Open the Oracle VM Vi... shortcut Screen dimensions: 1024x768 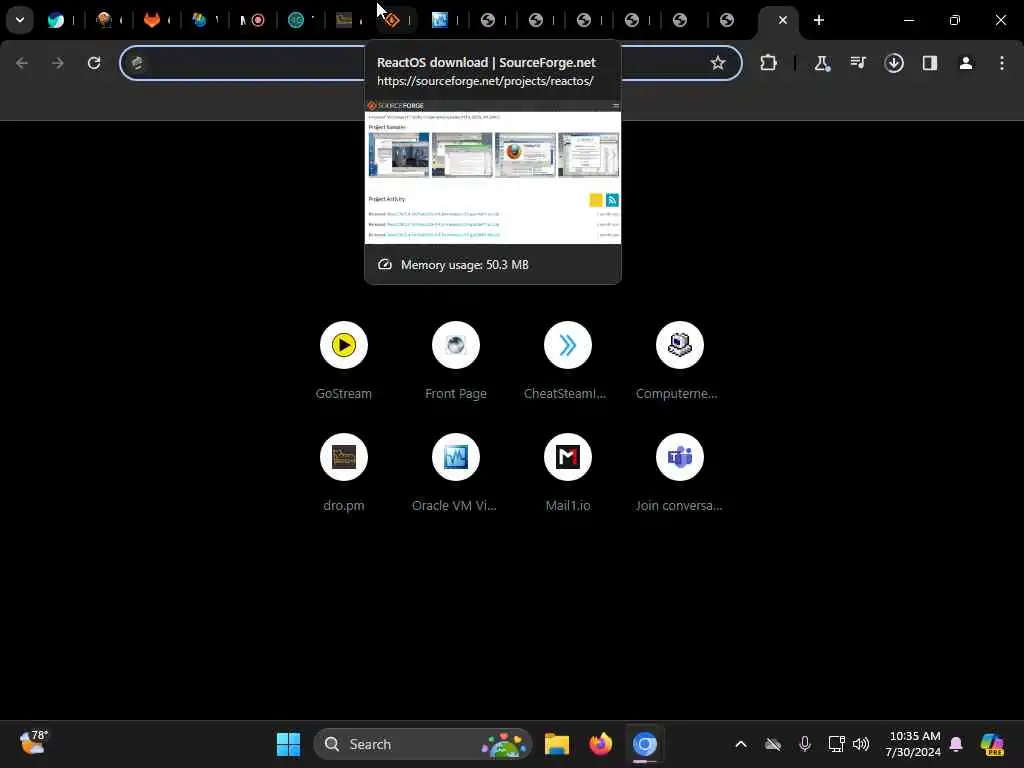456,472
